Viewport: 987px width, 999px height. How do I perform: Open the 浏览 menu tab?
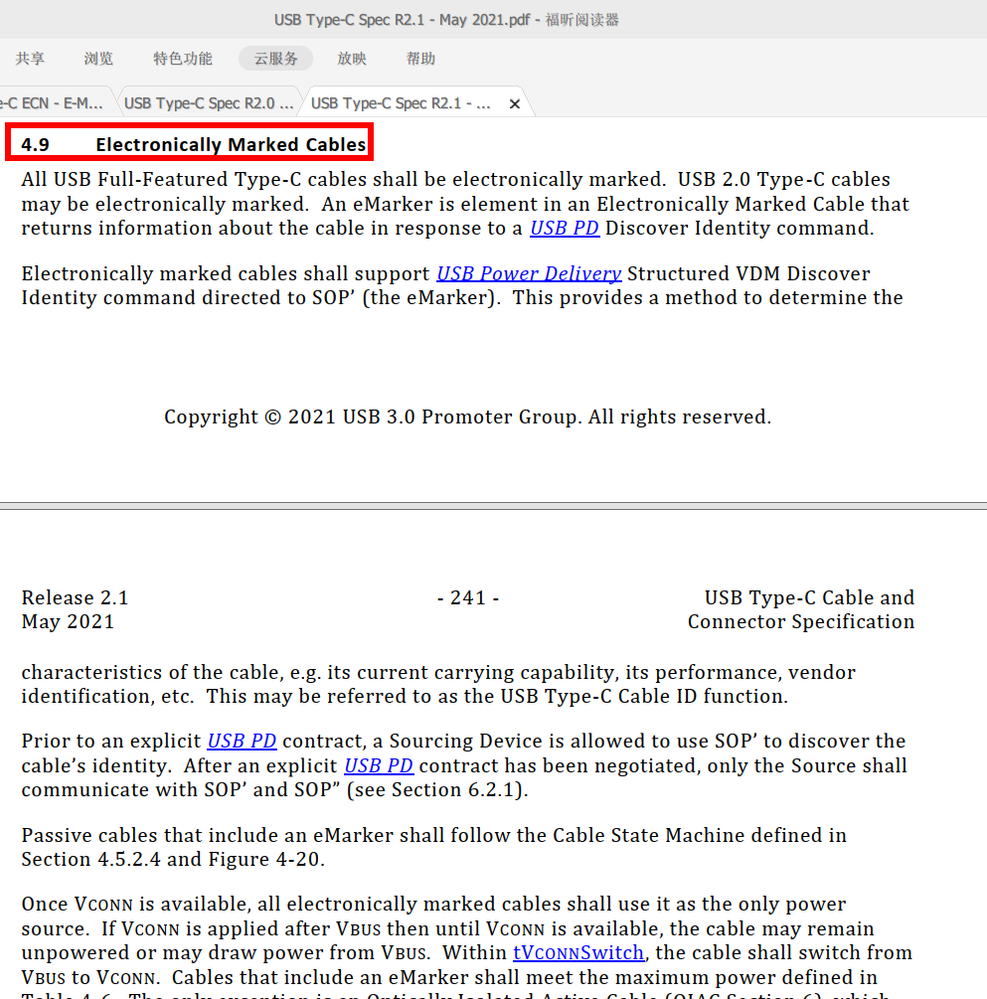99,59
